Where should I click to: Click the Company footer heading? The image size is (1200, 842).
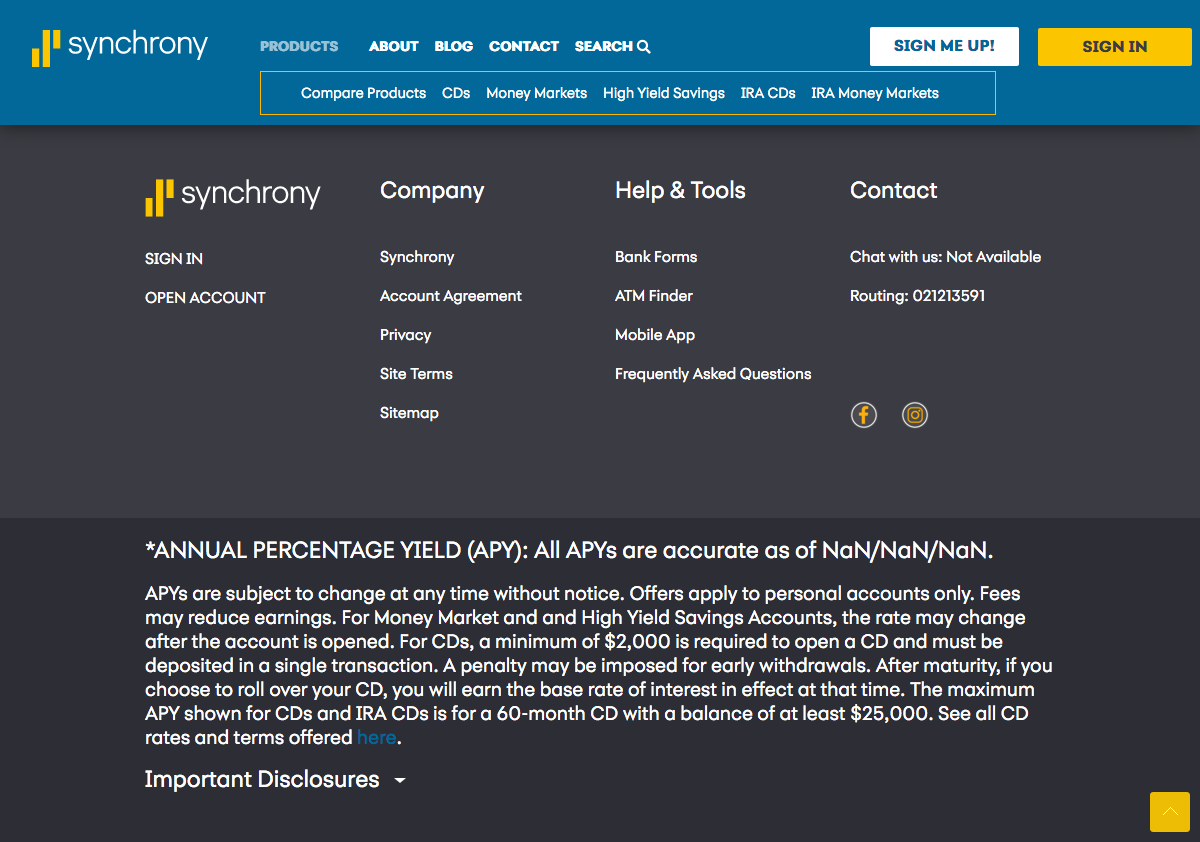pos(432,191)
